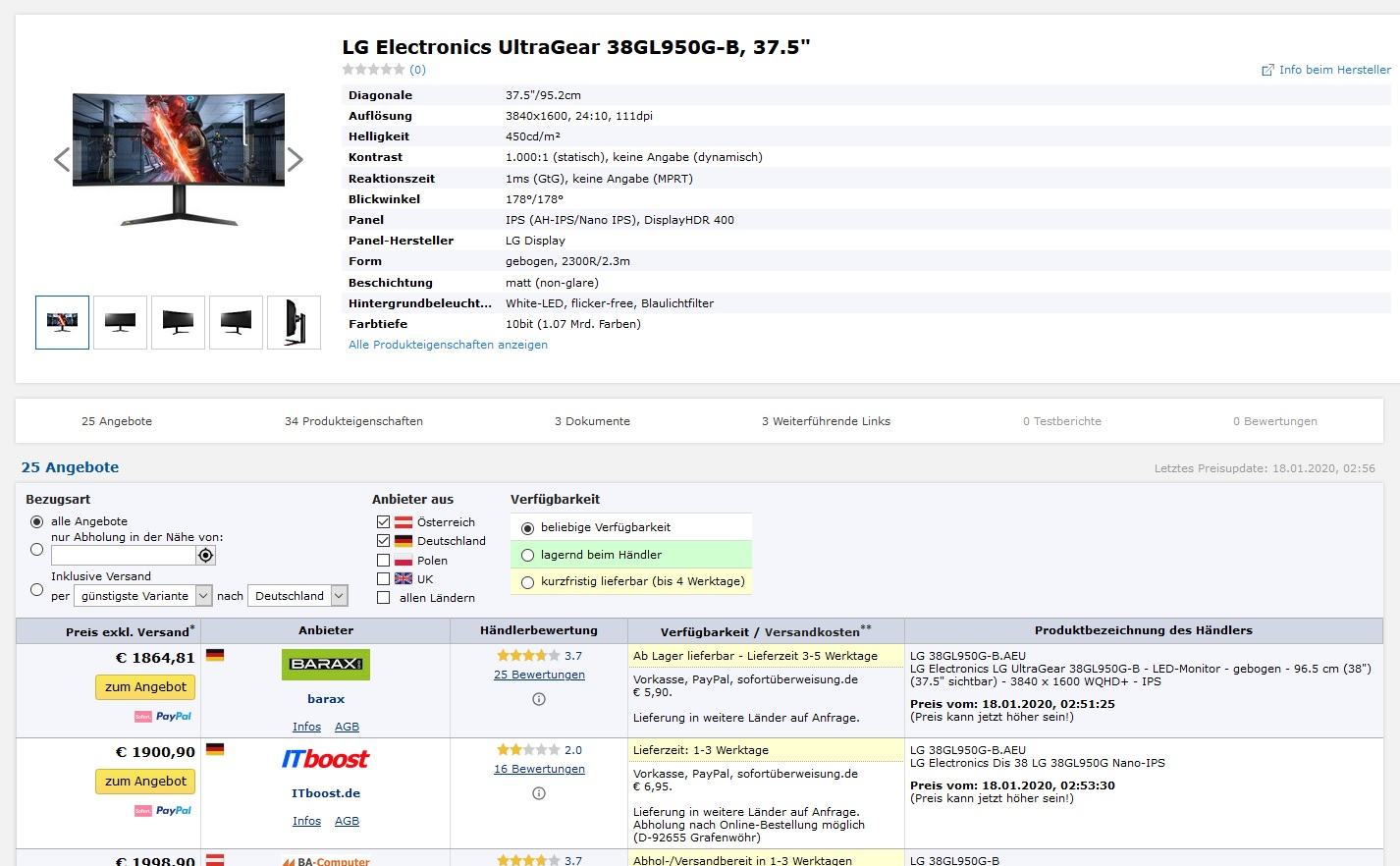
Task: Click the 'Versandkosten' column header
Action: (x=812, y=632)
